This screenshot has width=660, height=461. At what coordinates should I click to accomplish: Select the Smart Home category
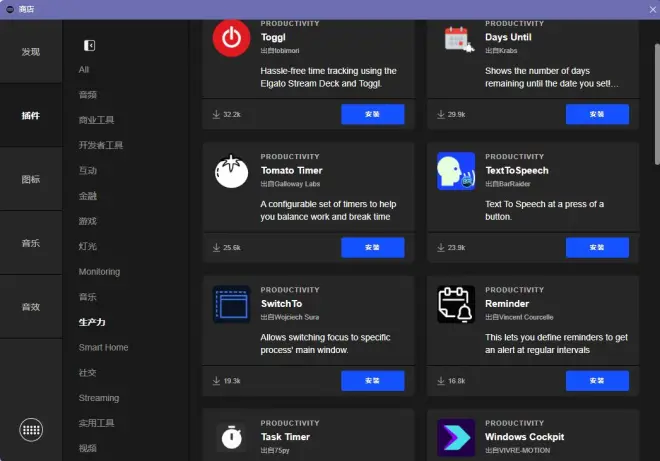pyautogui.click(x=103, y=347)
